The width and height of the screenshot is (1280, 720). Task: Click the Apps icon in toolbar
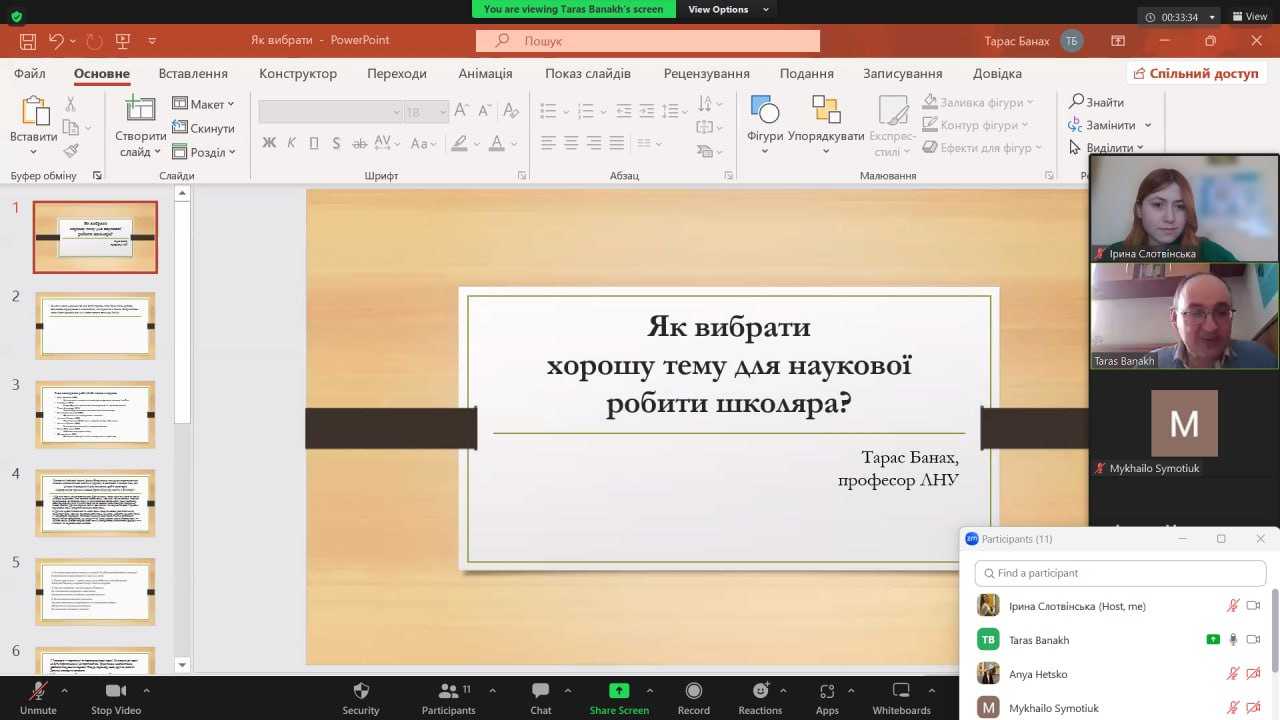click(827, 691)
